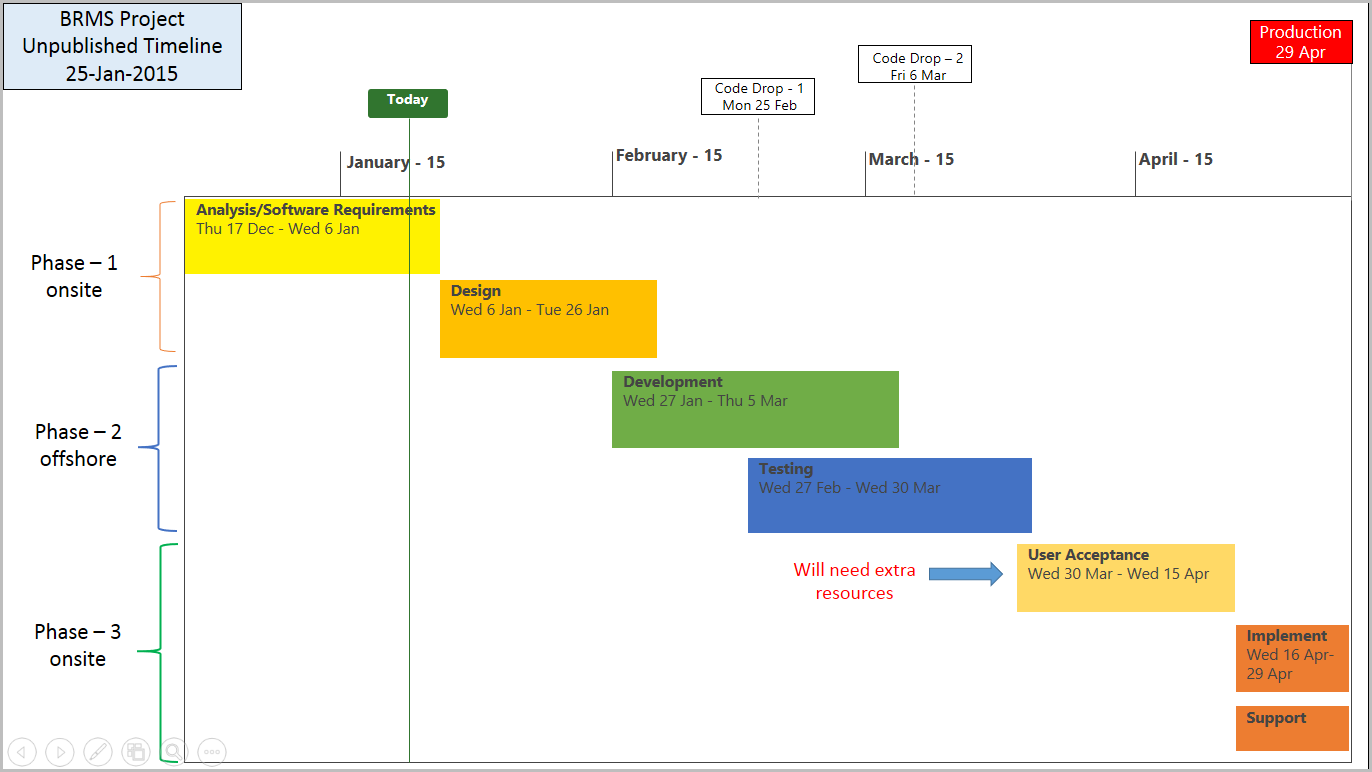Select the blue Testing task bar
This screenshot has height=772, width=1372.
(x=889, y=495)
